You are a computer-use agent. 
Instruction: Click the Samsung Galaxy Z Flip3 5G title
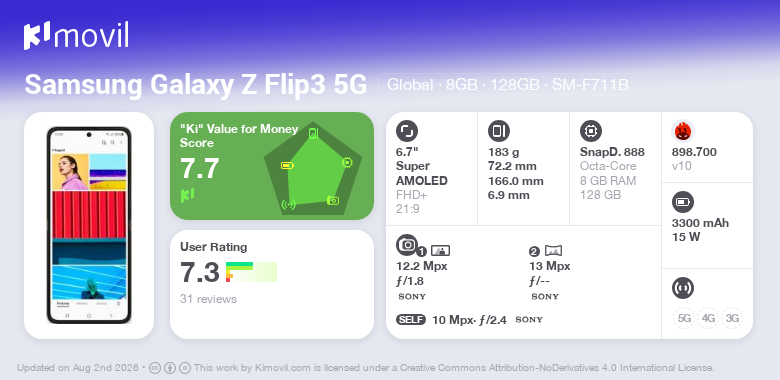point(195,85)
